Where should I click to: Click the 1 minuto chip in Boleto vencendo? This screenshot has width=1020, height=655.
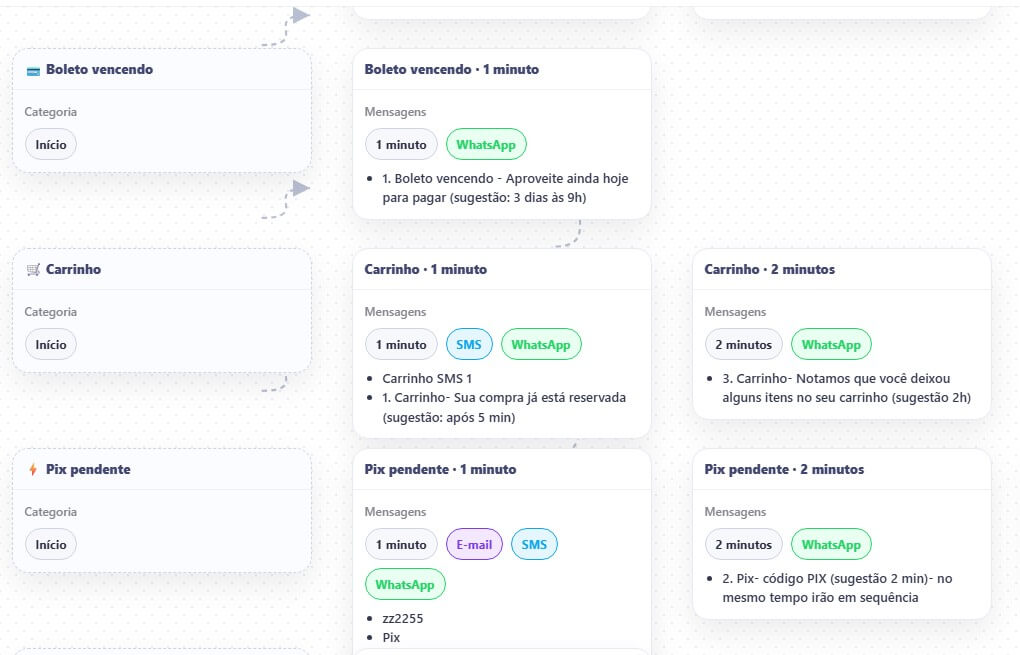[x=401, y=145]
